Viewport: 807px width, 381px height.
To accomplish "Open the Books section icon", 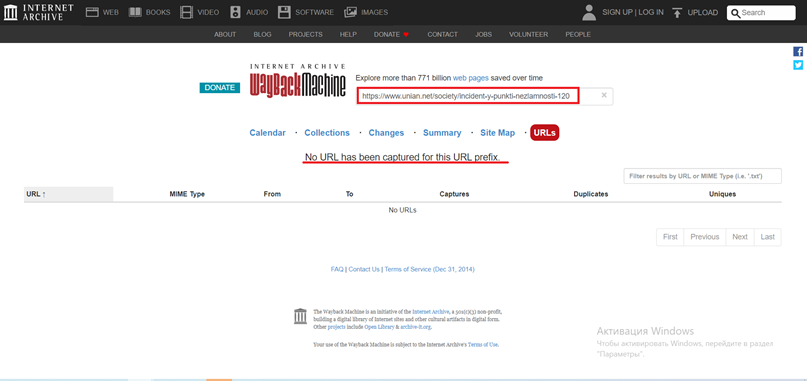I will click(135, 12).
